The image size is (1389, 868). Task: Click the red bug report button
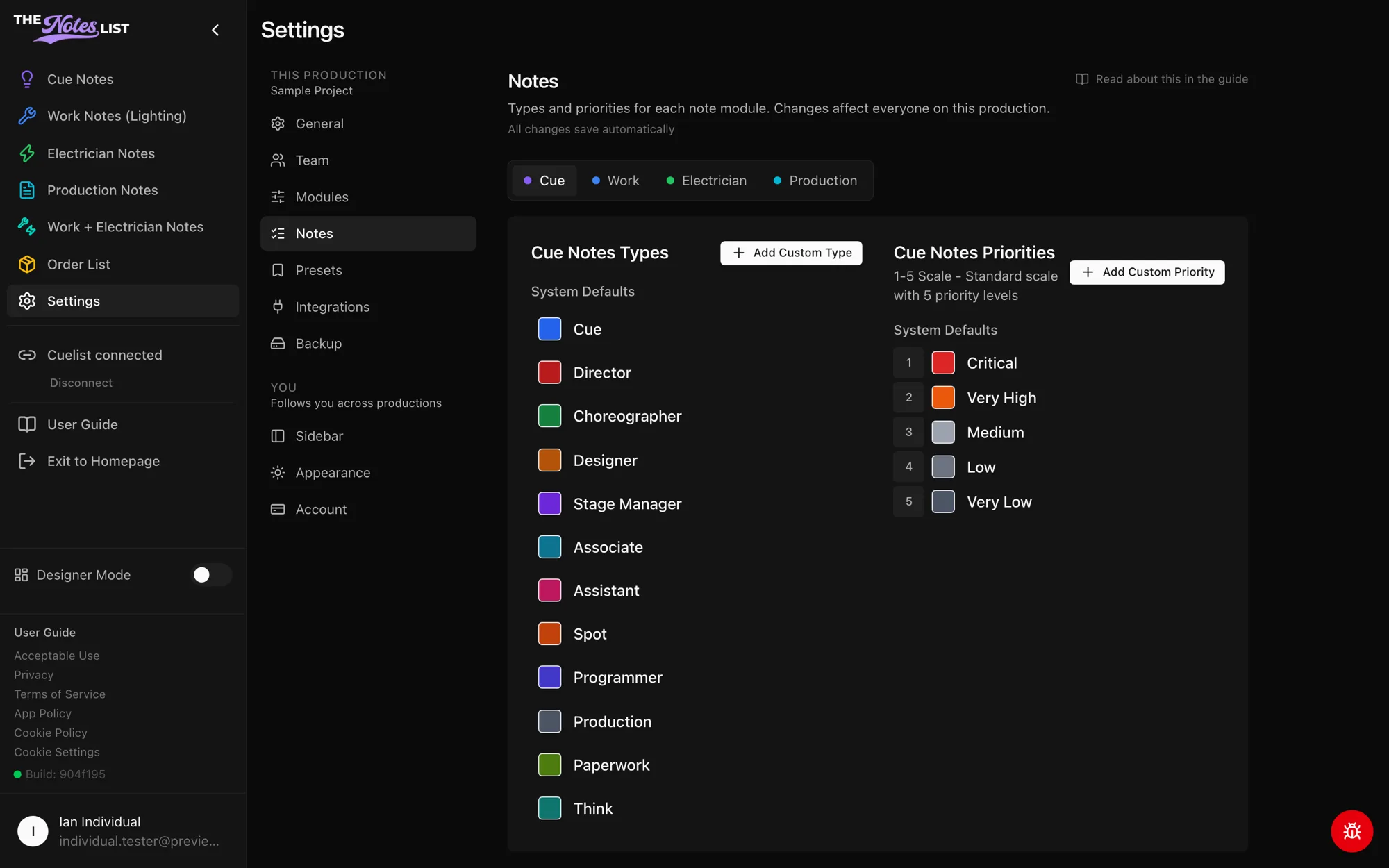(1351, 831)
